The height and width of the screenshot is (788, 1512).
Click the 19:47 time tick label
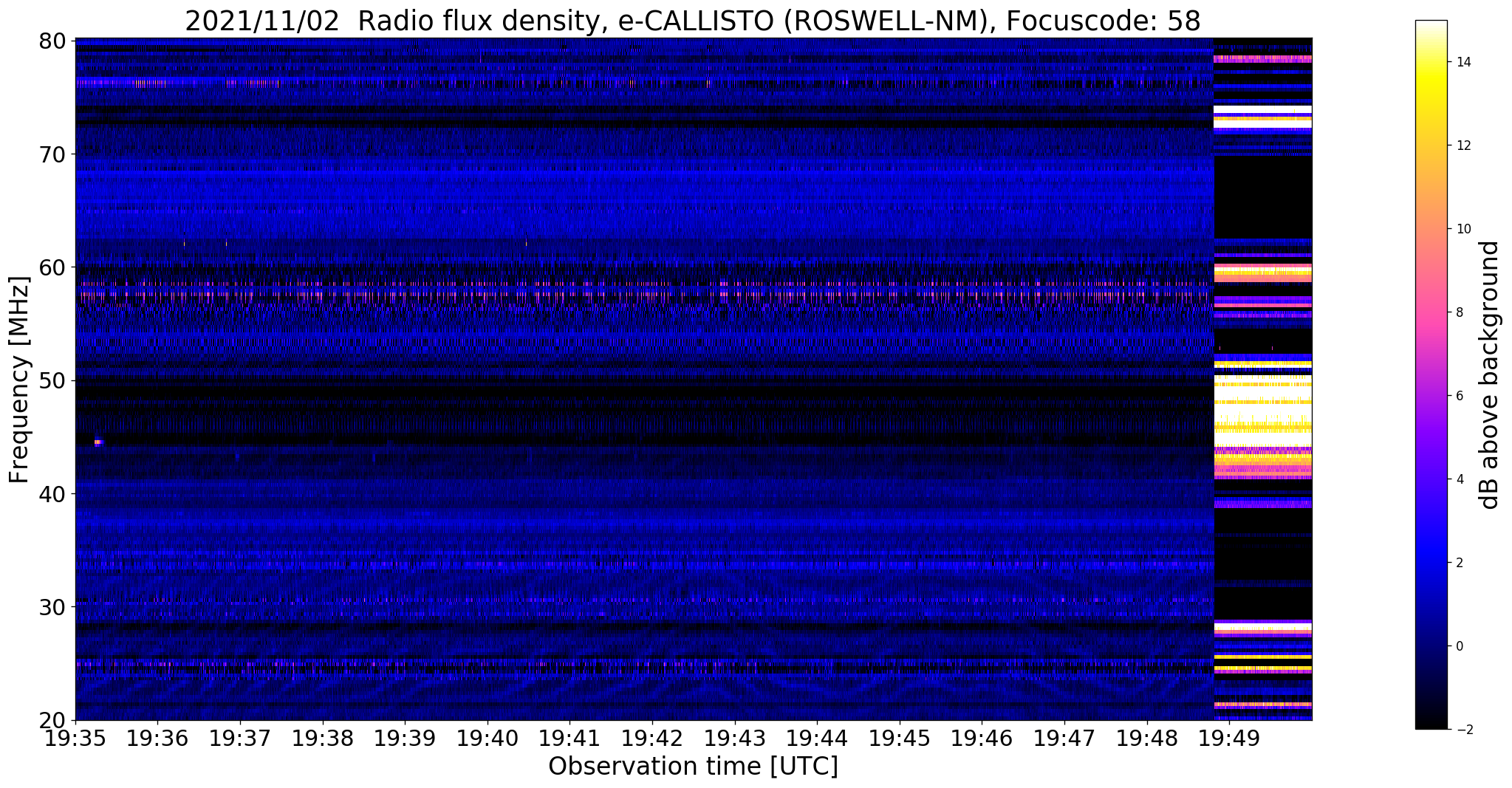[x=1064, y=739]
